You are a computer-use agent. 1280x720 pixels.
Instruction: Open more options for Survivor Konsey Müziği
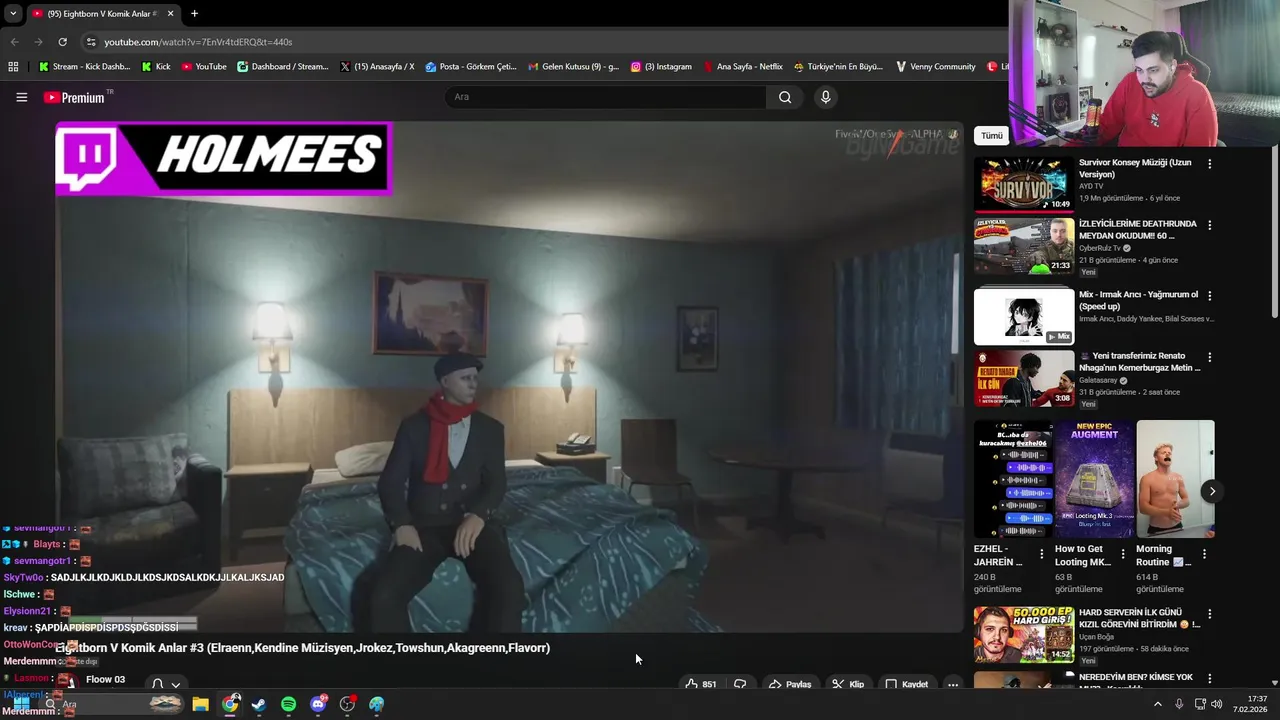click(1209, 164)
